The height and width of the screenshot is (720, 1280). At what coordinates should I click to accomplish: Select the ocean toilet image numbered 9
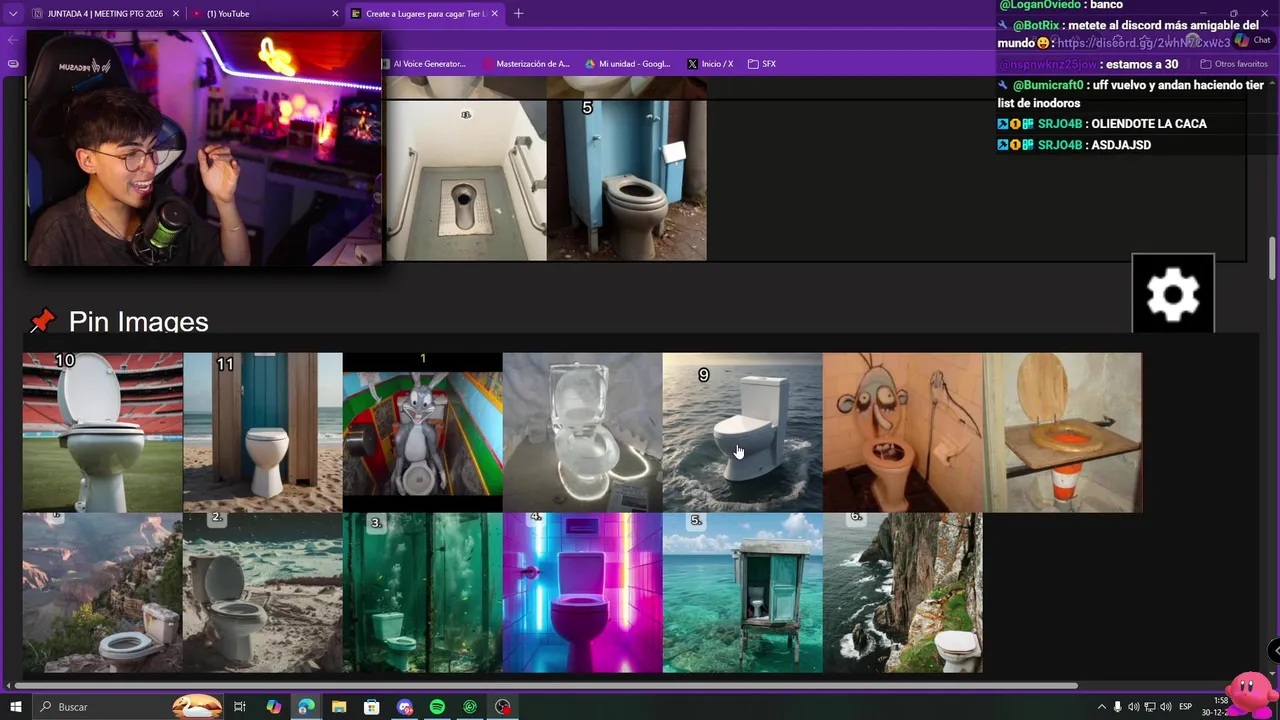tap(743, 432)
